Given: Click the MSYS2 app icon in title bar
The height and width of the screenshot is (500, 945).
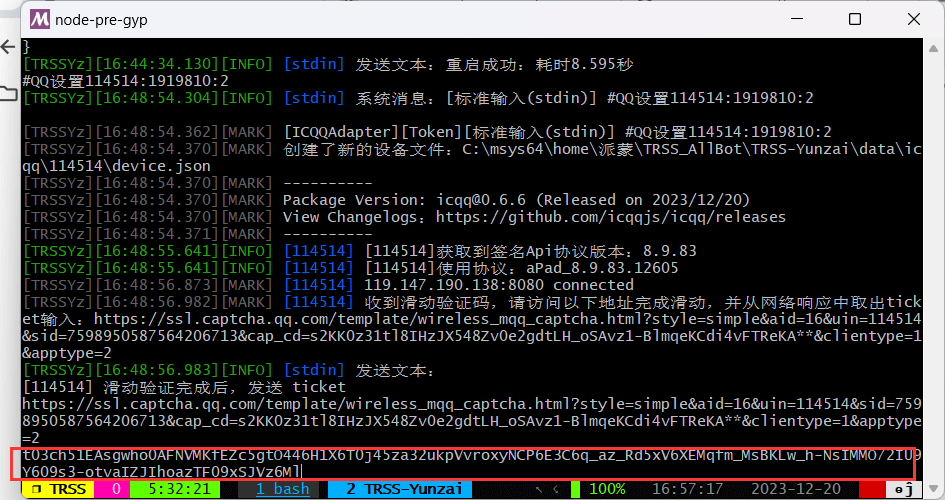Looking at the screenshot, I should (x=40, y=19).
